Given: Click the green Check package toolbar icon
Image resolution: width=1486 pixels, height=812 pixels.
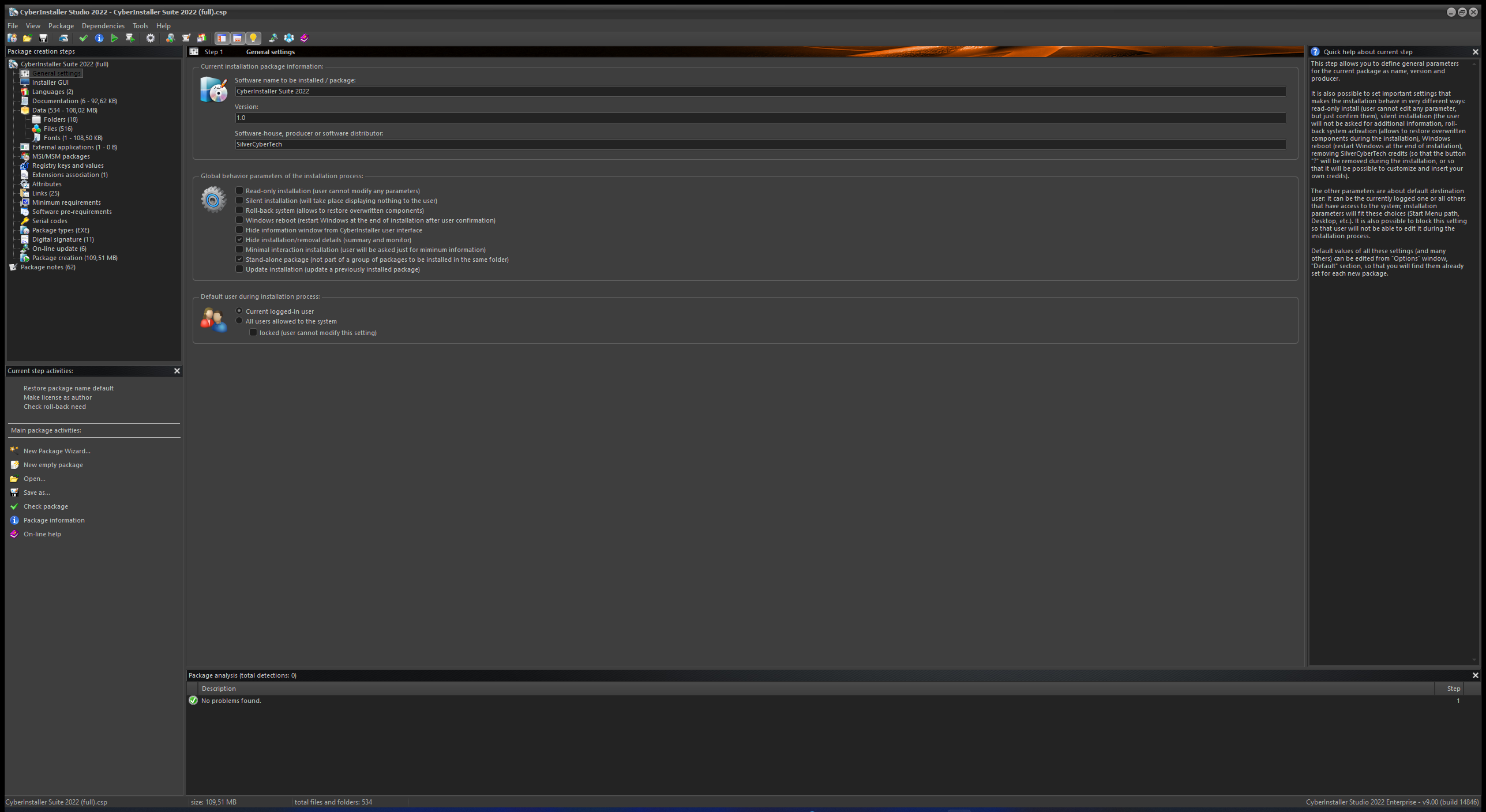Looking at the screenshot, I should click(x=83, y=38).
